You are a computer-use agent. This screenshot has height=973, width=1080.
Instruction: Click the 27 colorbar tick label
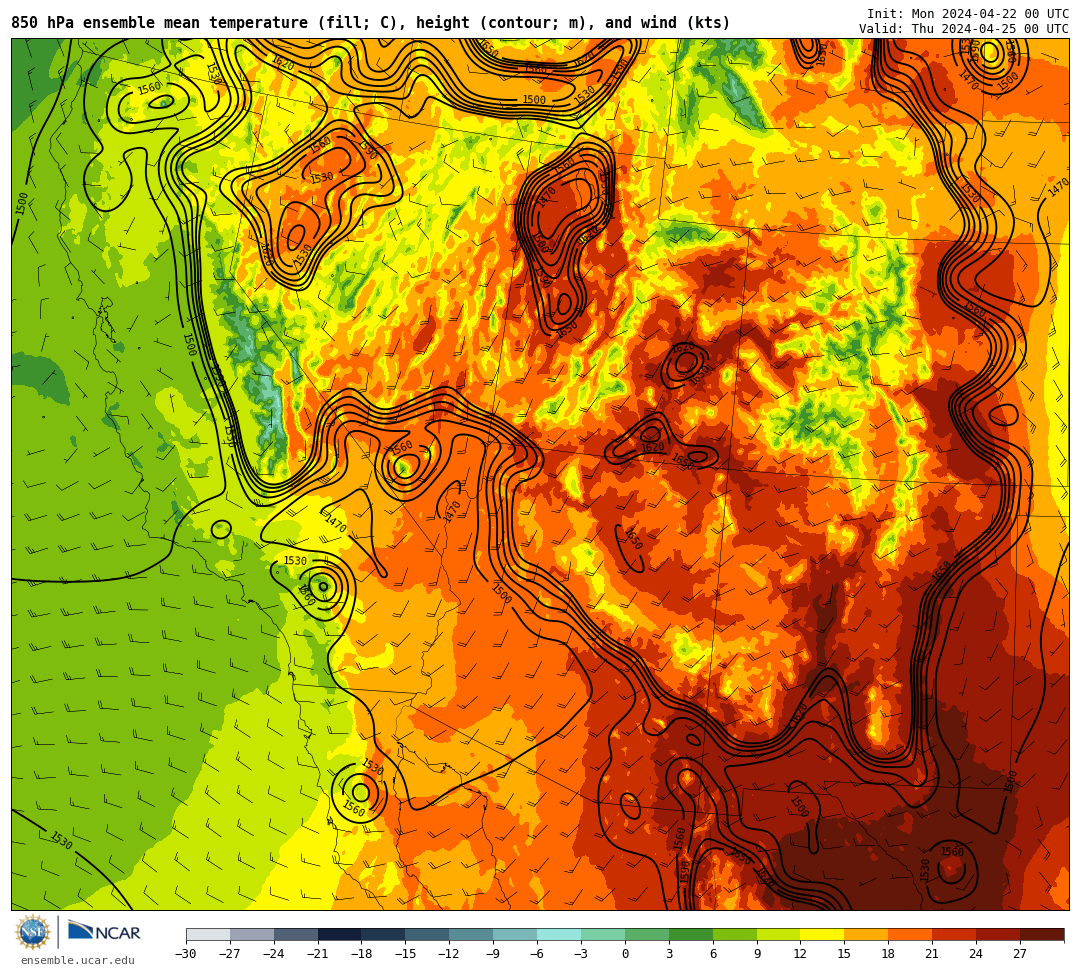pos(1020,954)
